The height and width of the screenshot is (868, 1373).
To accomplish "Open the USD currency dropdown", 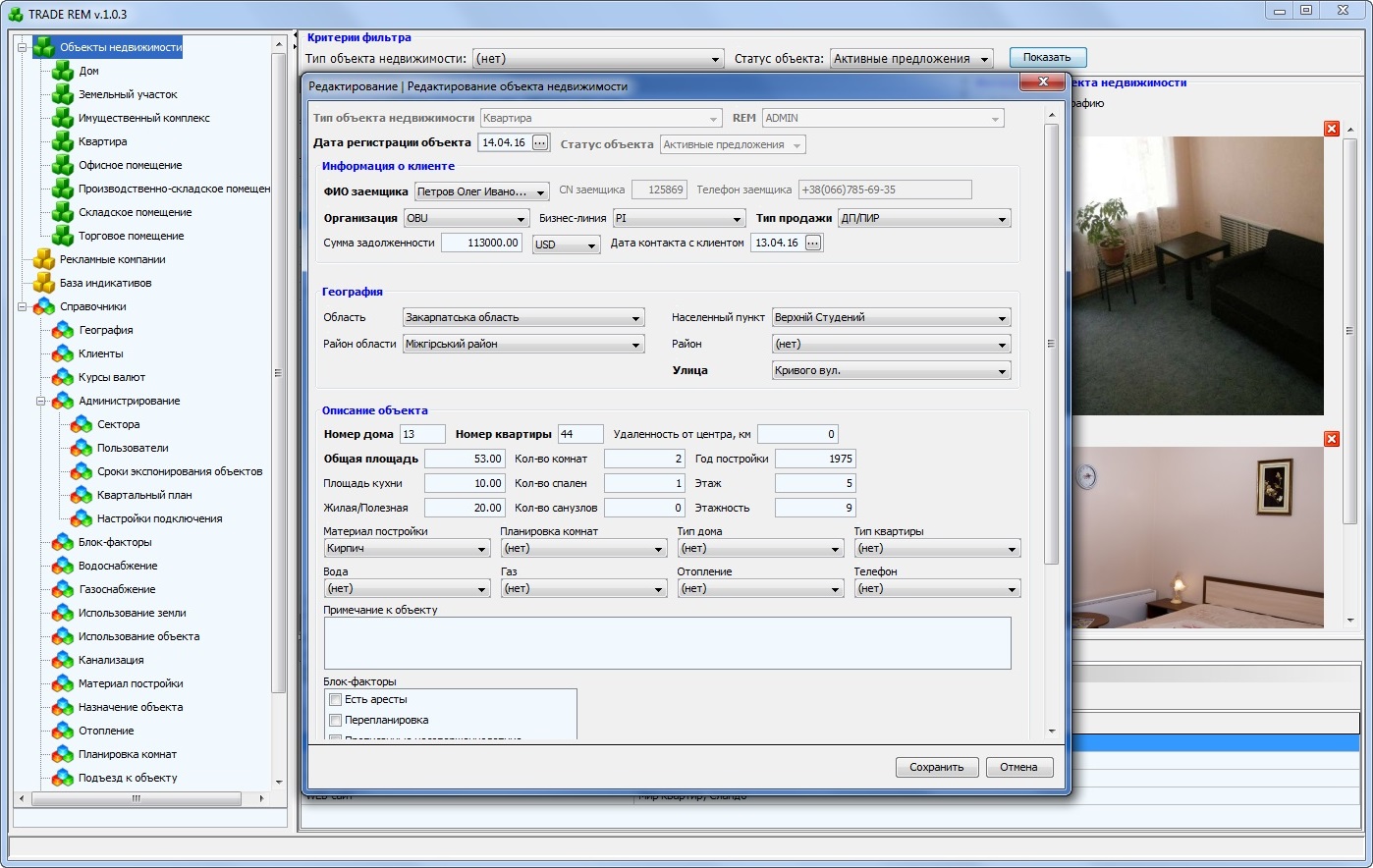I will coord(591,245).
